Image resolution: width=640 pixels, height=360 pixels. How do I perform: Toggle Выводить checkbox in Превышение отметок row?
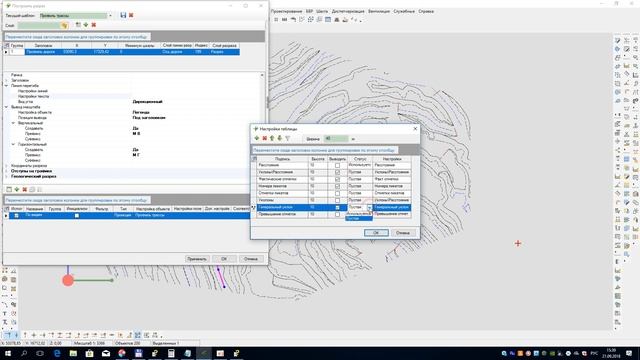[337, 214]
